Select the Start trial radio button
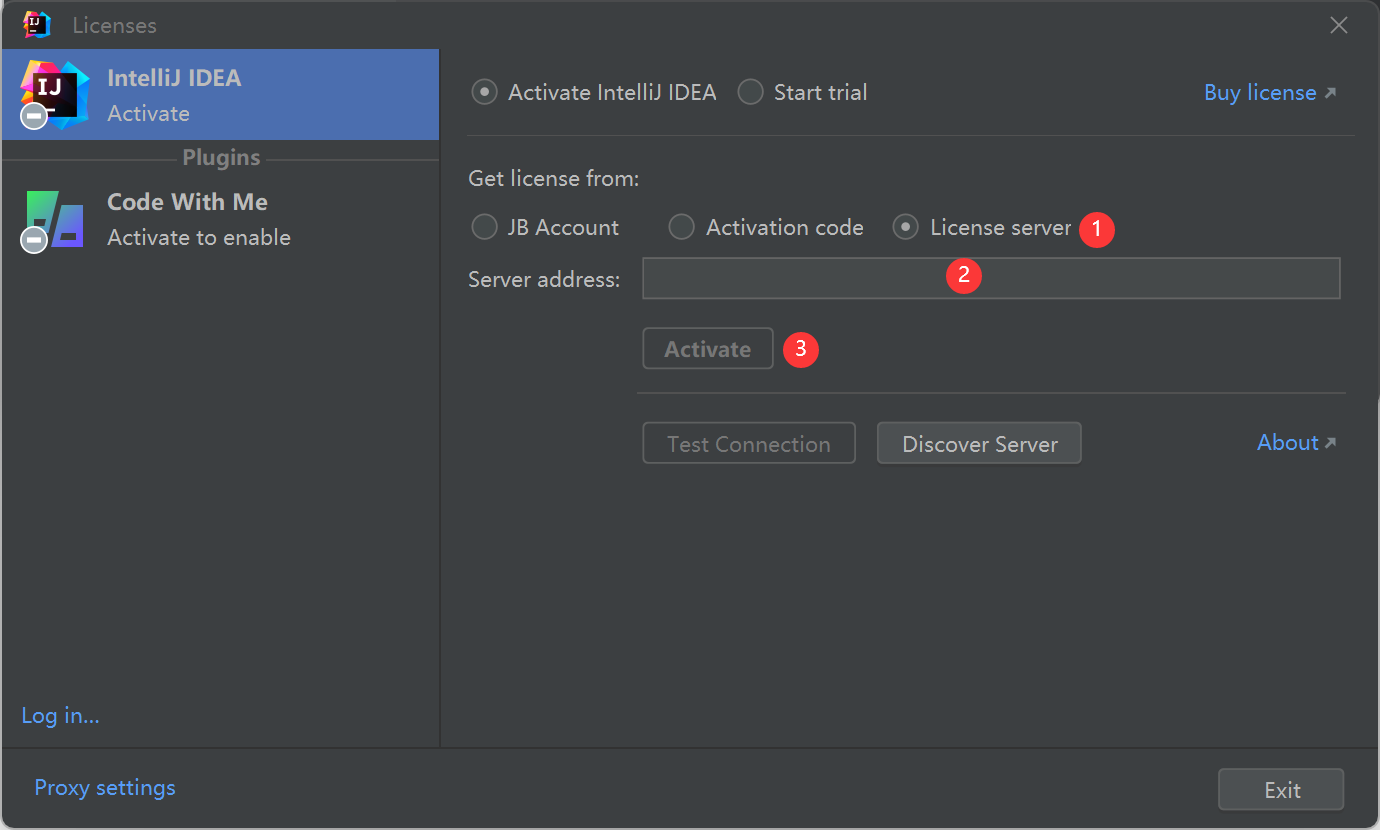The image size is (1380, 830). pos(750,92)
